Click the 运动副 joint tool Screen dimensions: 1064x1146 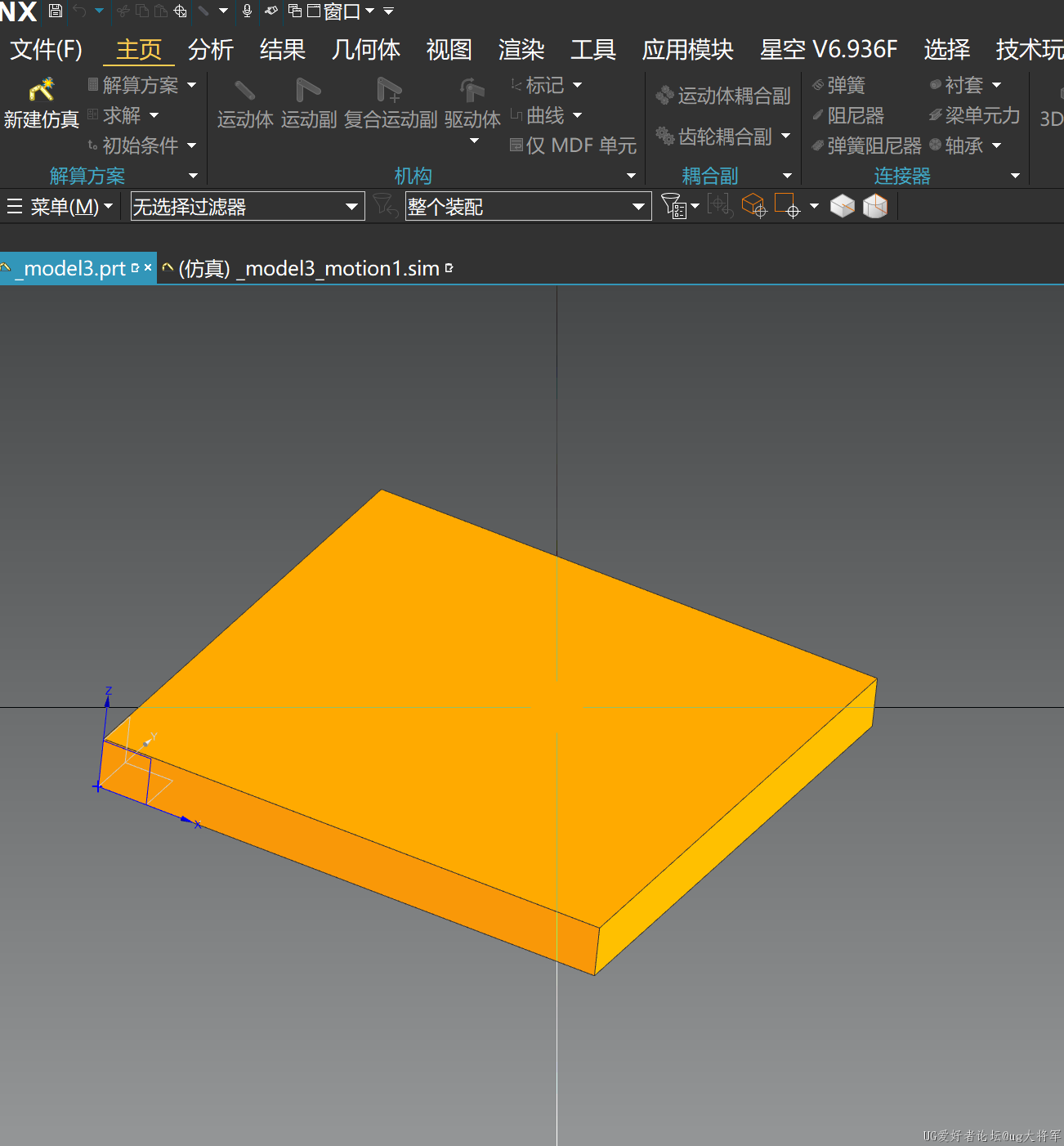309,104
